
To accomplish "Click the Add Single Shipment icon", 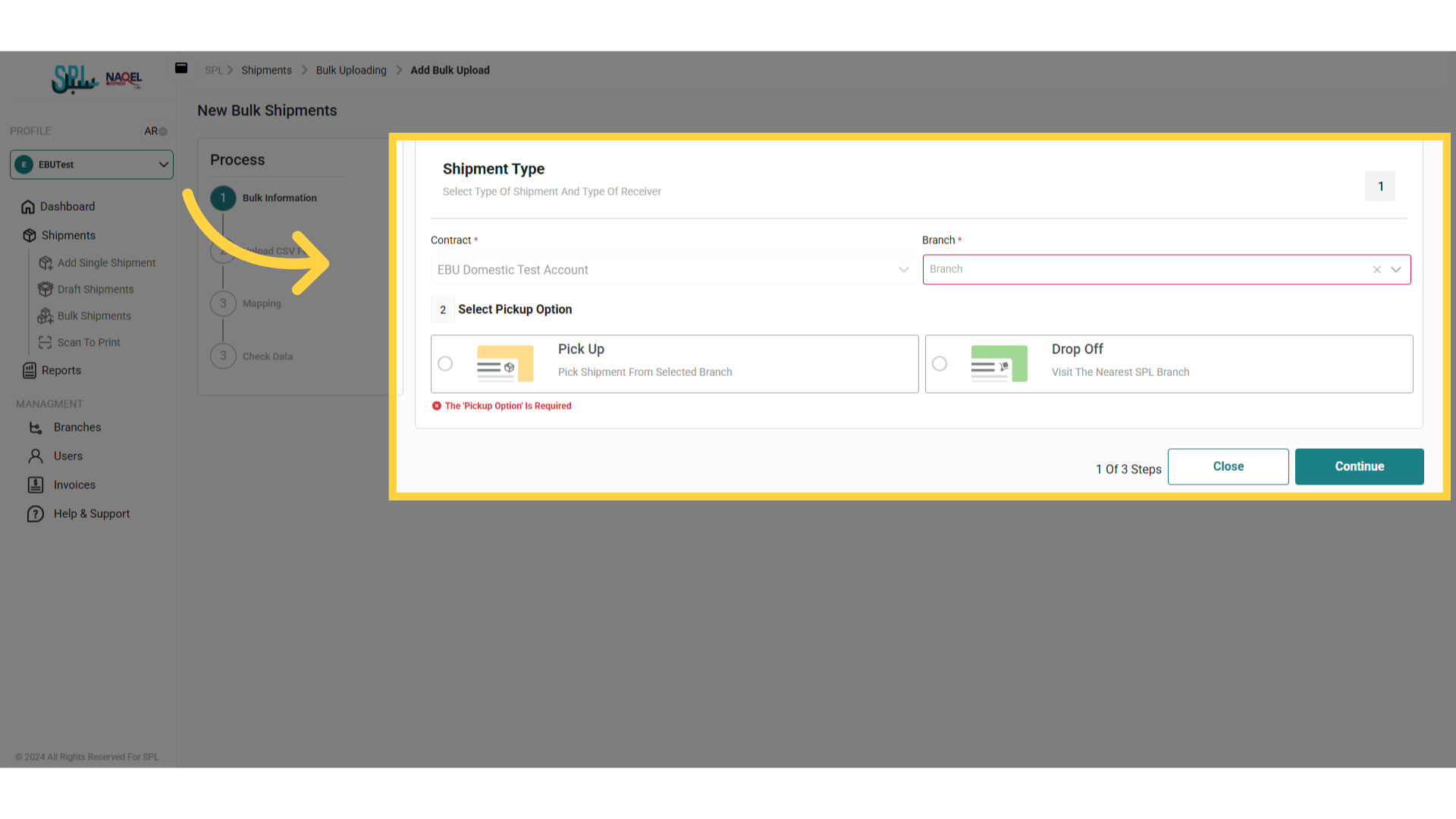I will (45, 263).
